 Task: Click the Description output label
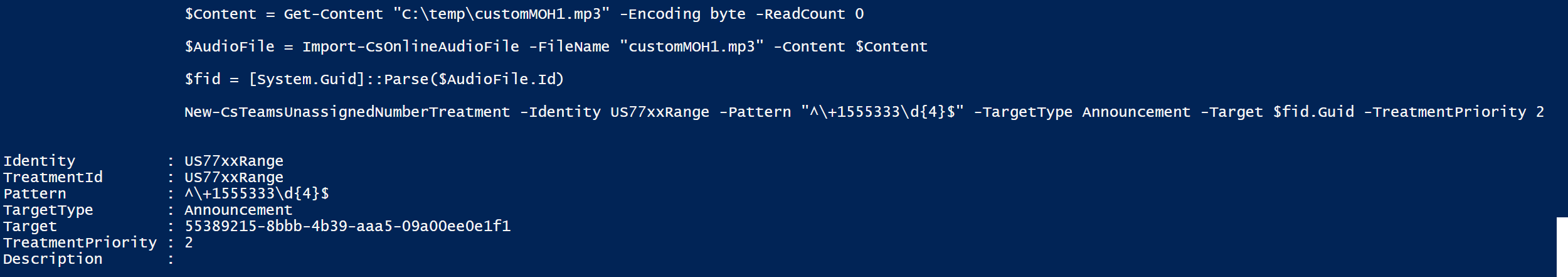coord(53,259)
